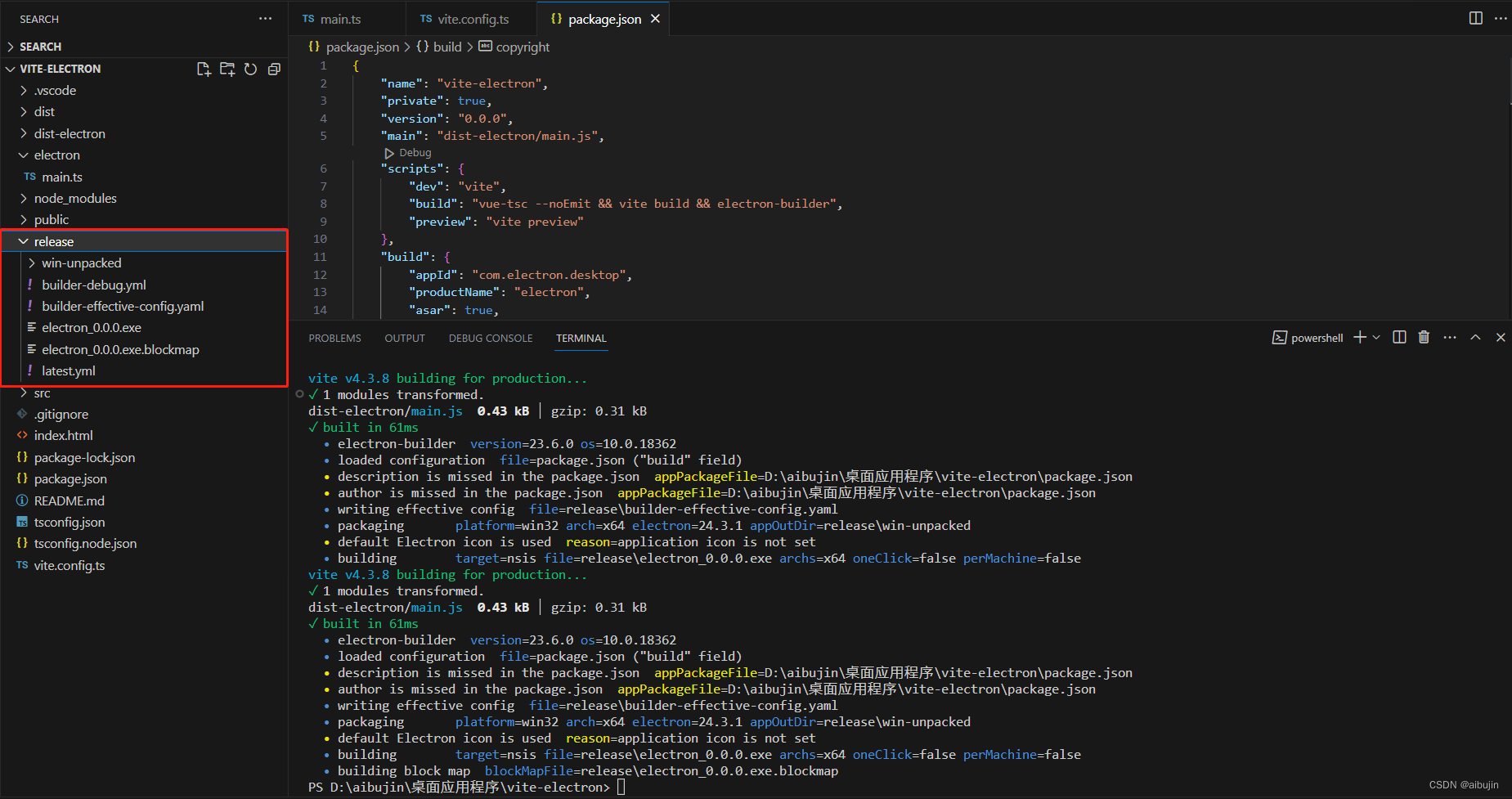Open package-lock.json file
Image resolution: width=1512 pixels, height=799 pixels.
pyautogui.click(x=144, y=457)
